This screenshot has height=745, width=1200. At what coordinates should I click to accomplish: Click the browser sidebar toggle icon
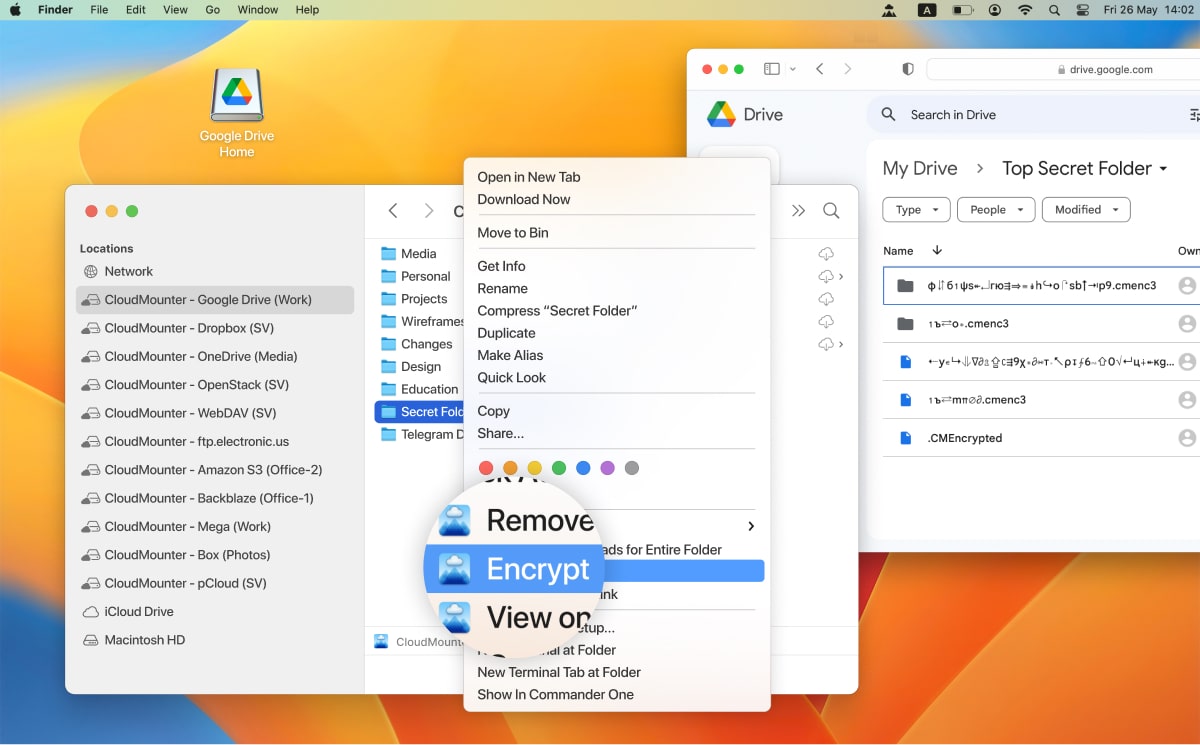click(771, 69)
